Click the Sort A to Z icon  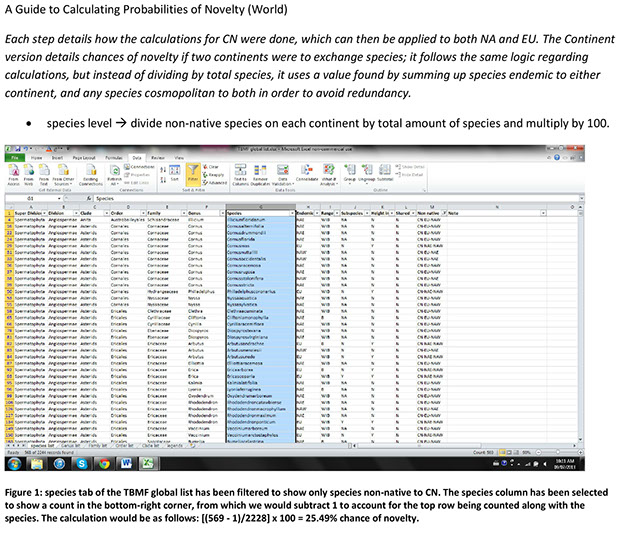(x=163, y=170)
